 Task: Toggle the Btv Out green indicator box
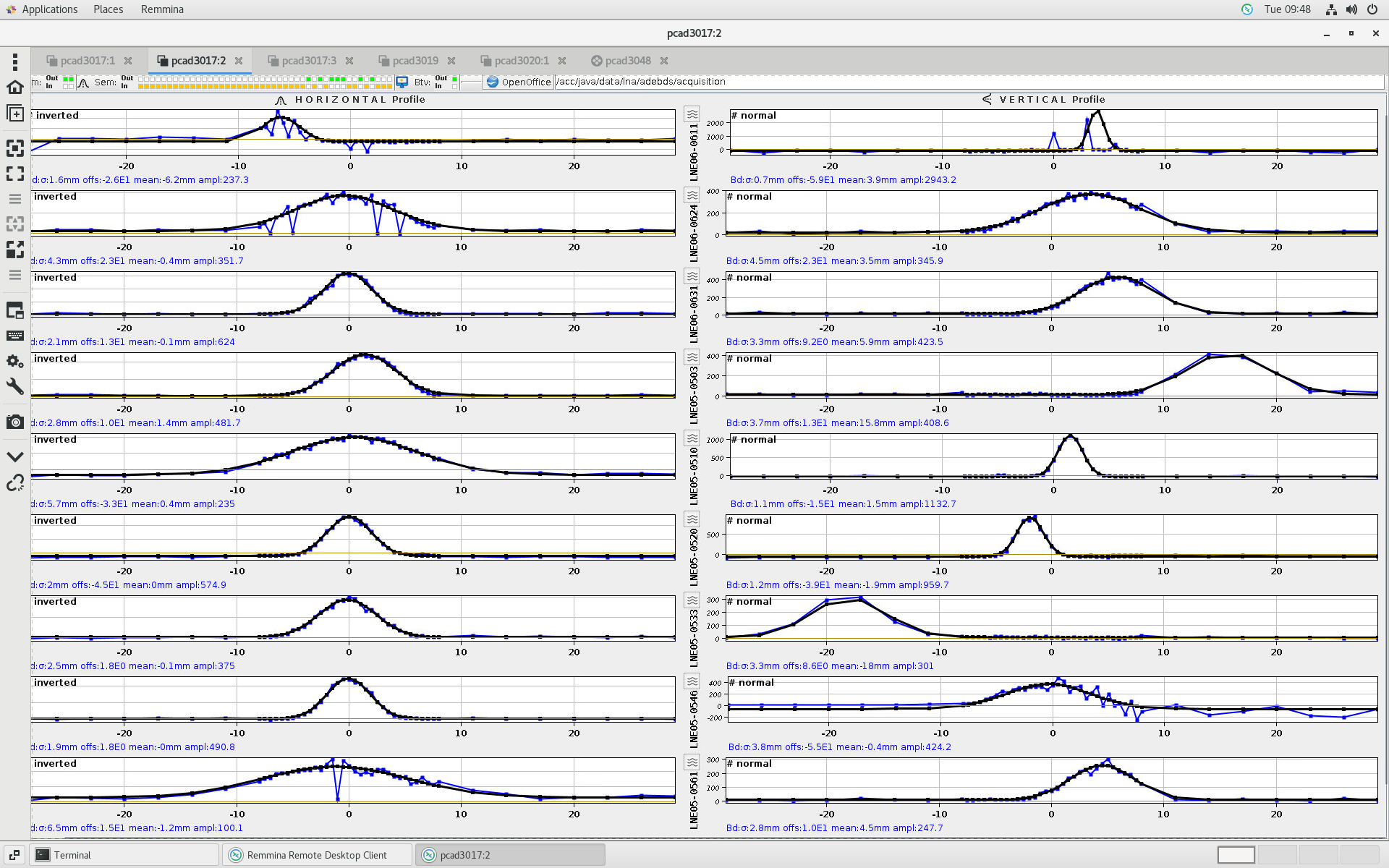click(454, 79)
